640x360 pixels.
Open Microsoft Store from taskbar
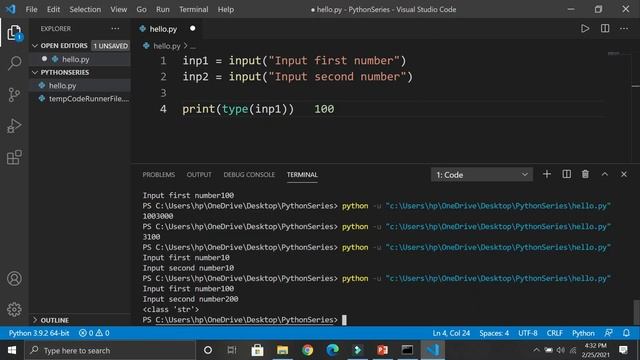coord(257,350)
